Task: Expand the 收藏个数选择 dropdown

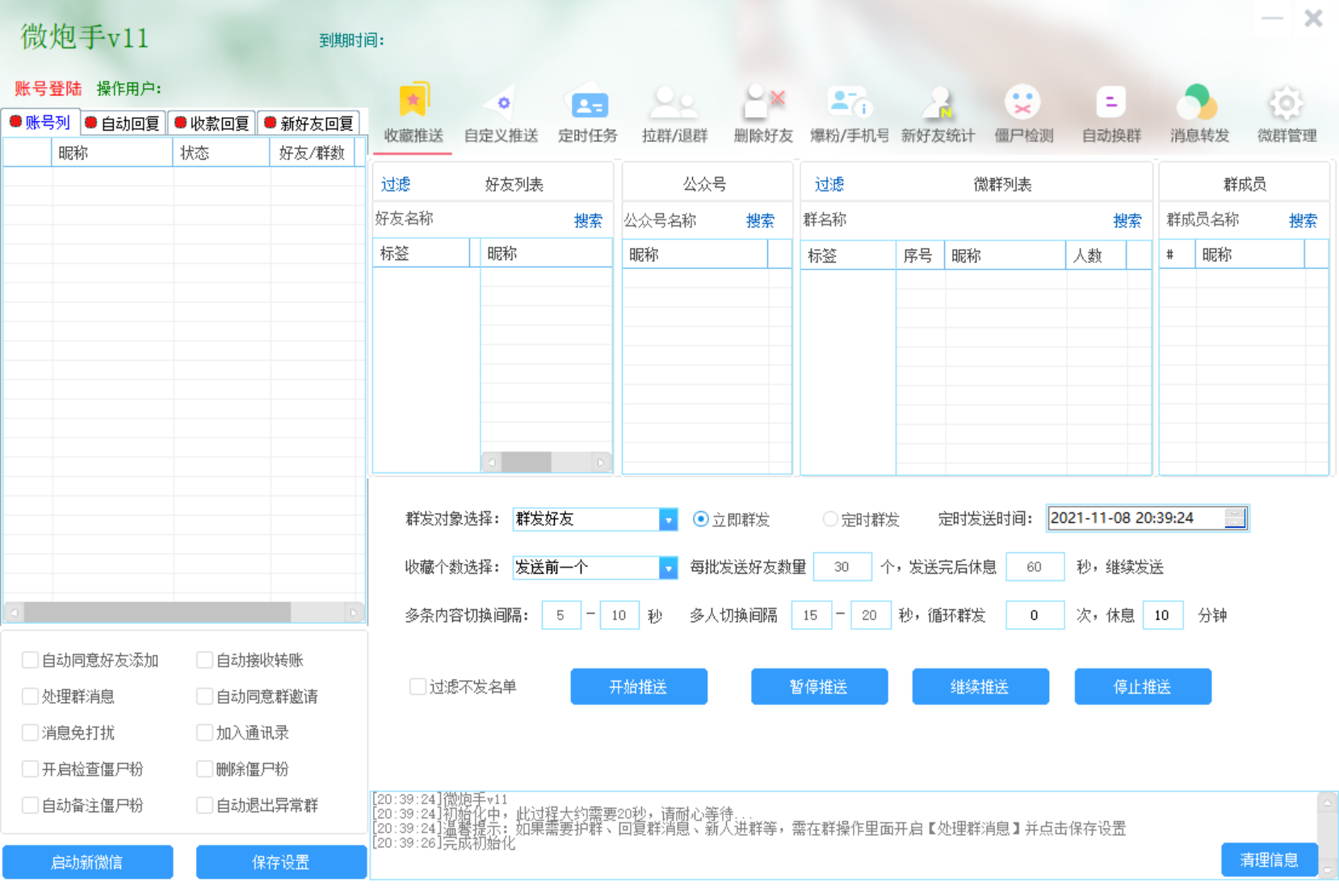Action: 668,567
